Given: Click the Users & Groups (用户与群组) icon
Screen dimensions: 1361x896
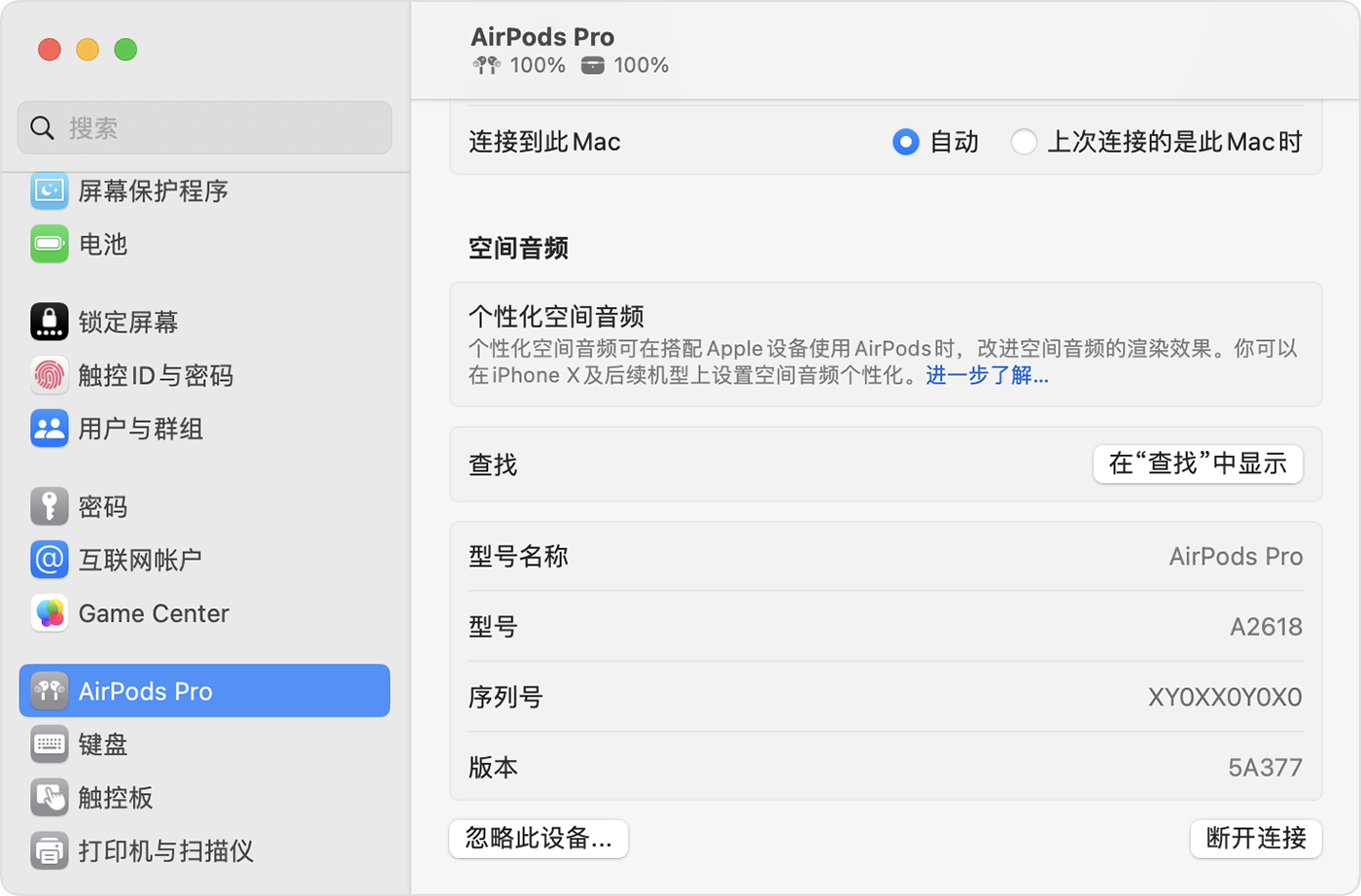Looking at the screenshot, I should 50,429.
